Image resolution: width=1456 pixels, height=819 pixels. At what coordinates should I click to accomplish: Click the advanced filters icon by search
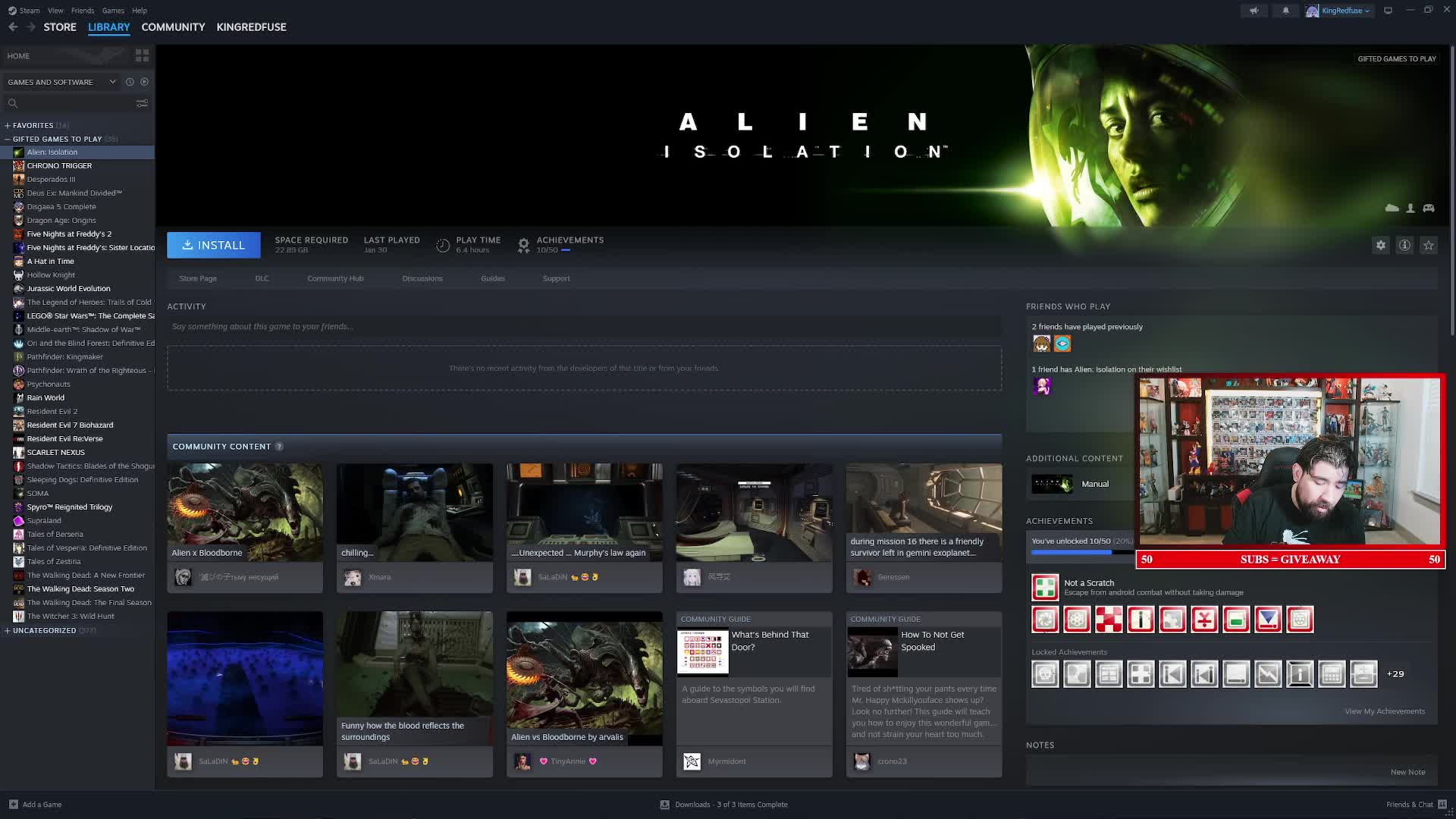[x=142, y=103]
